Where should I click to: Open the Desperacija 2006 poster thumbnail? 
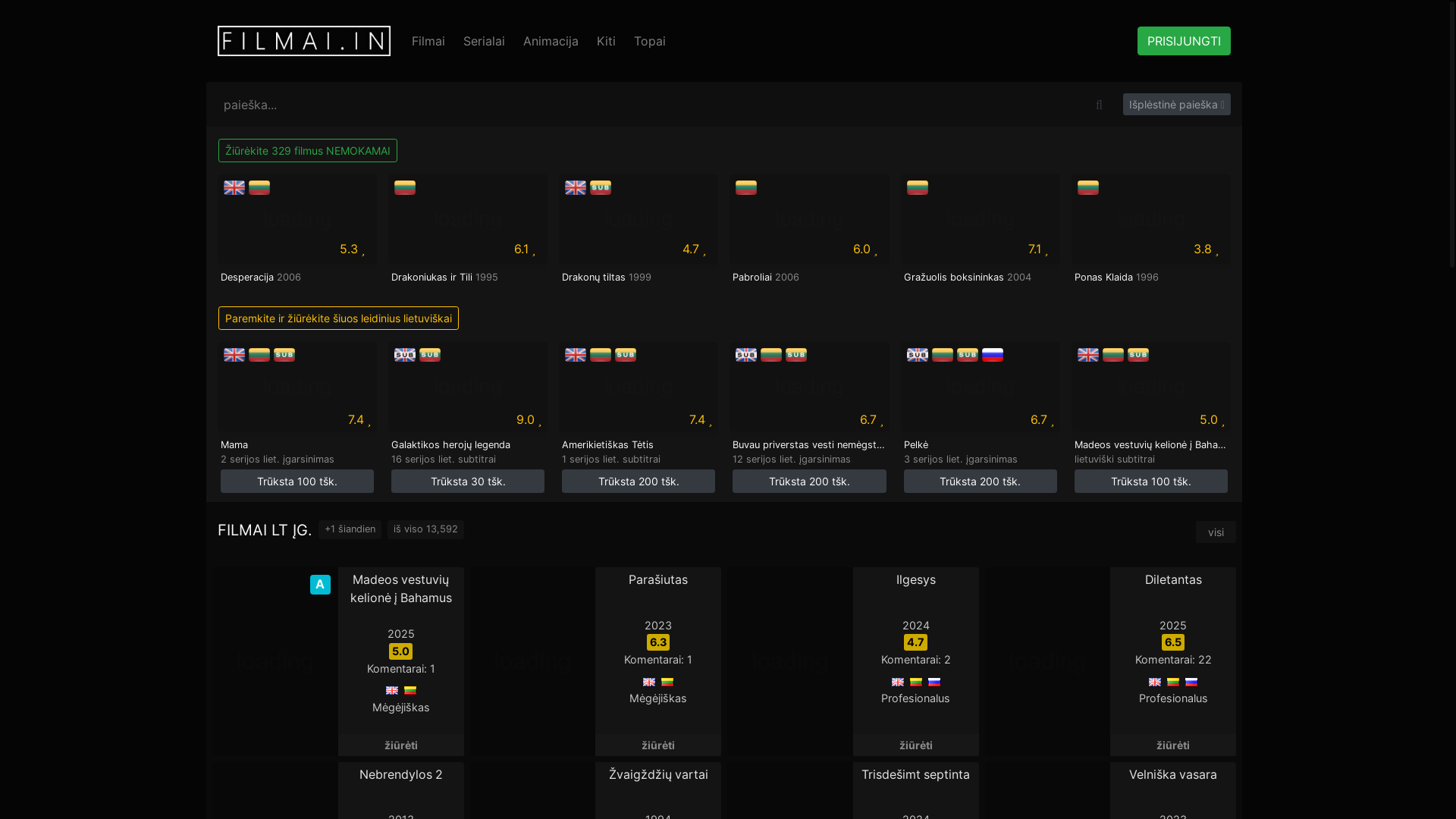click(297, 220)
